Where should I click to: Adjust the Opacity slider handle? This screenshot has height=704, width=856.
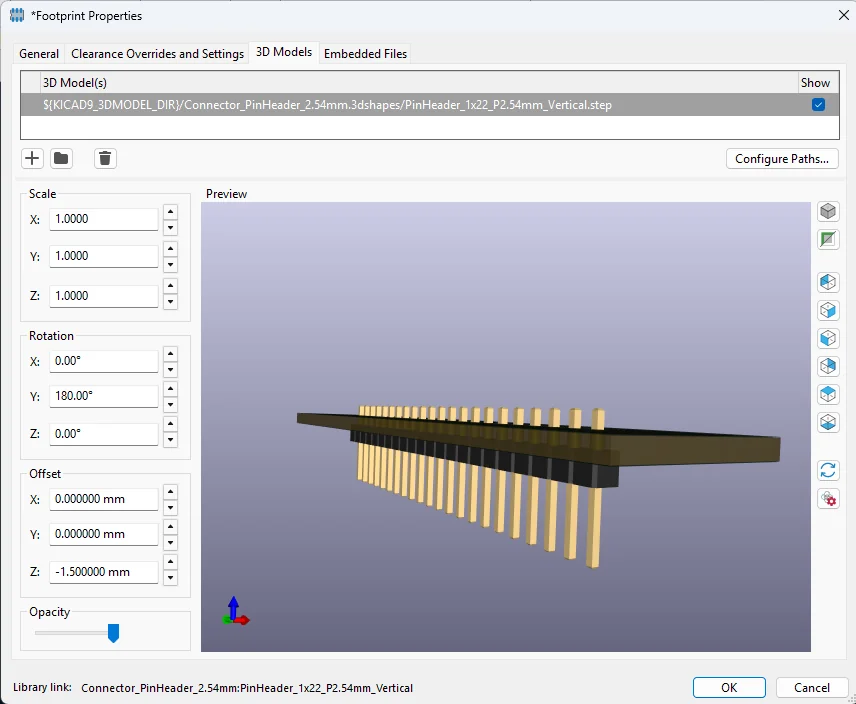click(x=114, y=633)
